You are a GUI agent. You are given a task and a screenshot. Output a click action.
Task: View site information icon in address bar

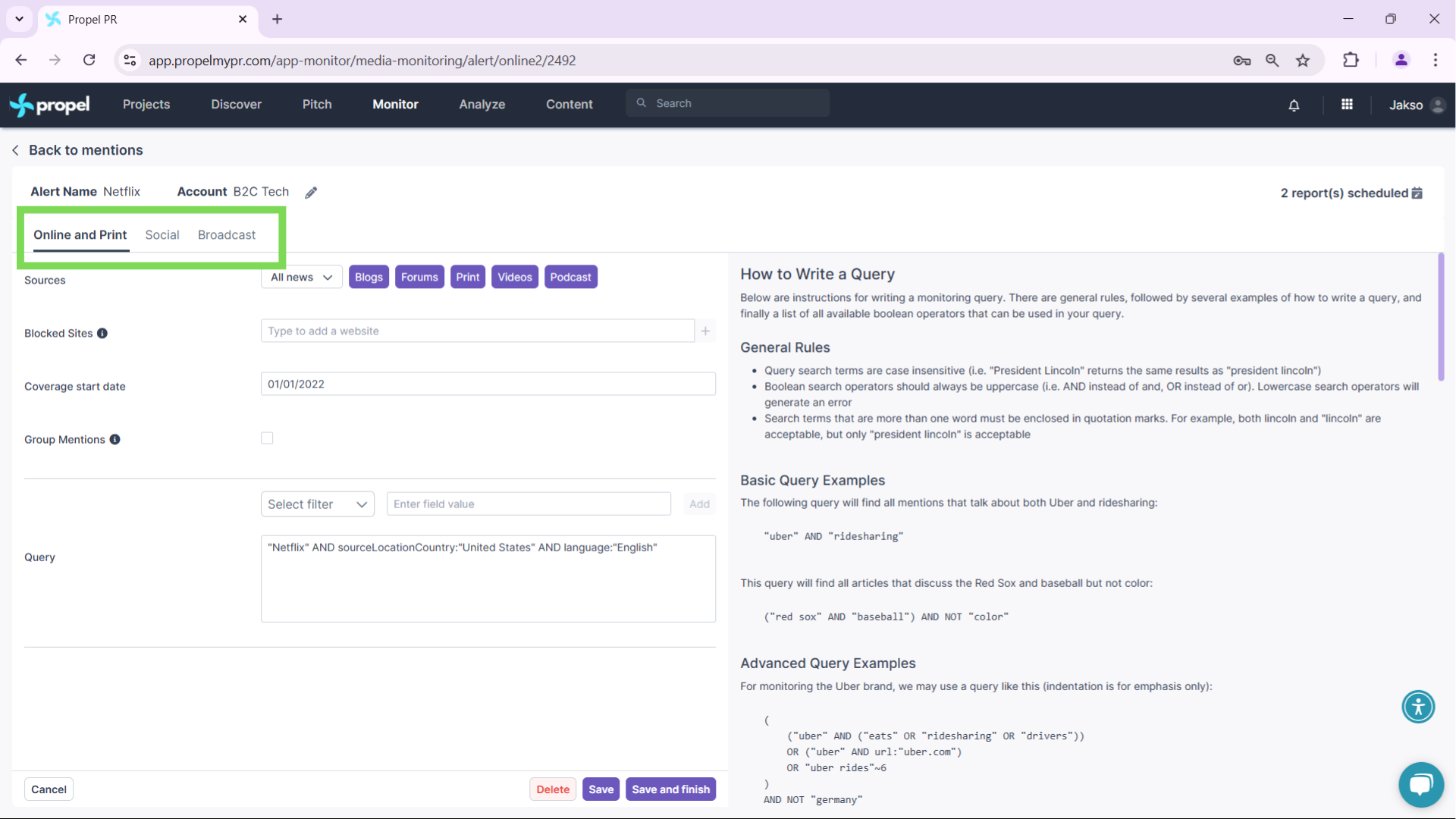click(x=130, y=60)
